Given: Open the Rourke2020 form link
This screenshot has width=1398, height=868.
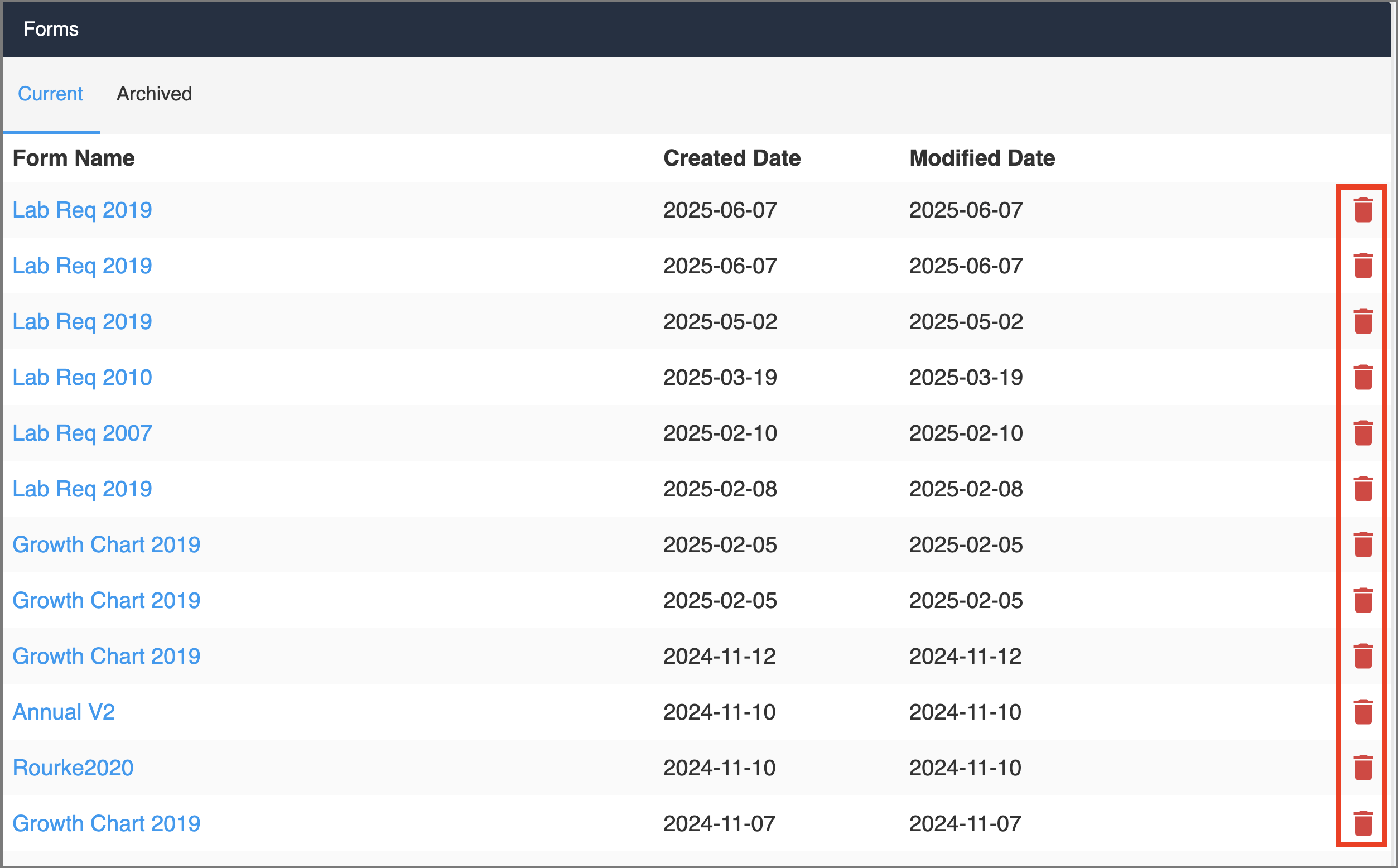Looking at the screenshot, I should click(x=73, y=768).
